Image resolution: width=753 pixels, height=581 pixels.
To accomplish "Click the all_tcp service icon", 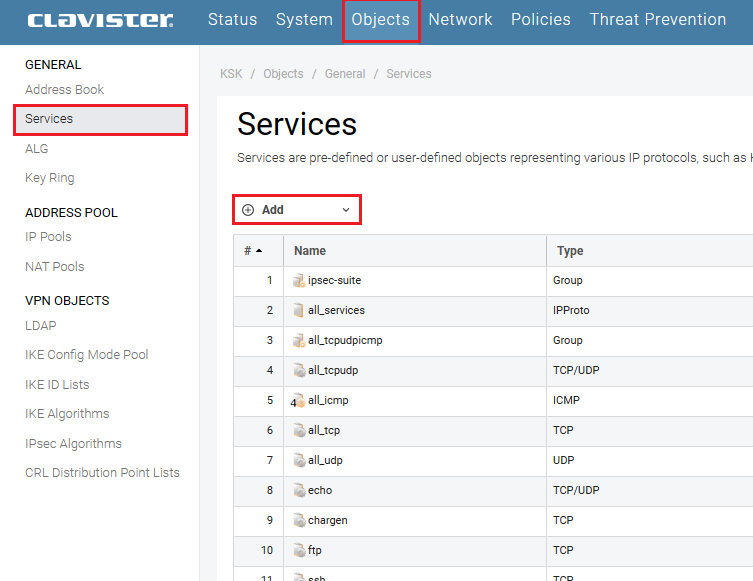I will (x=299, y=431).
